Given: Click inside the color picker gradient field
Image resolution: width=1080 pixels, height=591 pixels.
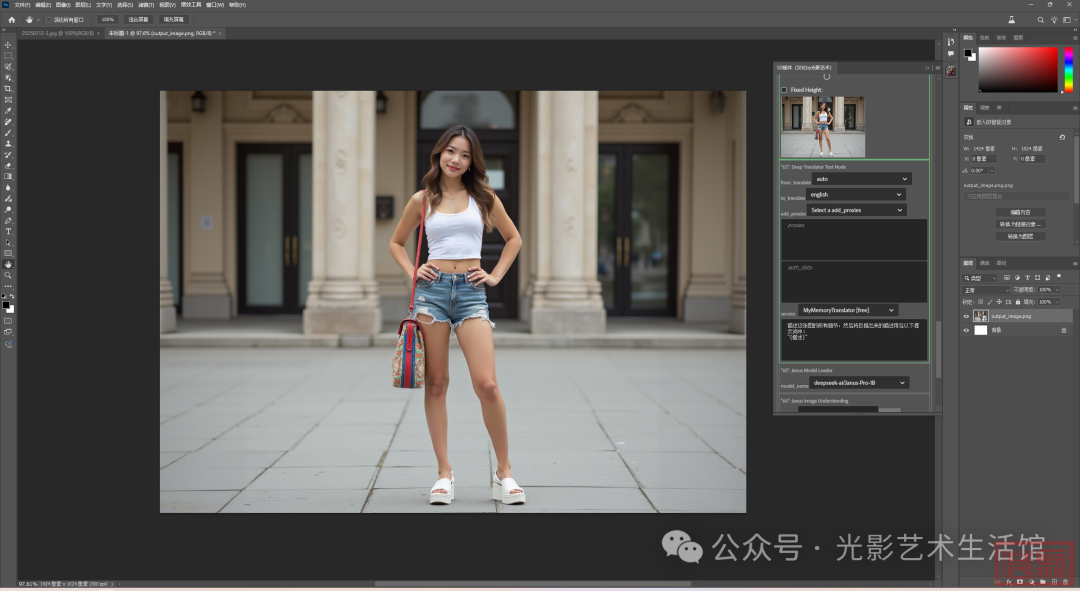Looking at the screenshot, I should [x=1017, y=69].
